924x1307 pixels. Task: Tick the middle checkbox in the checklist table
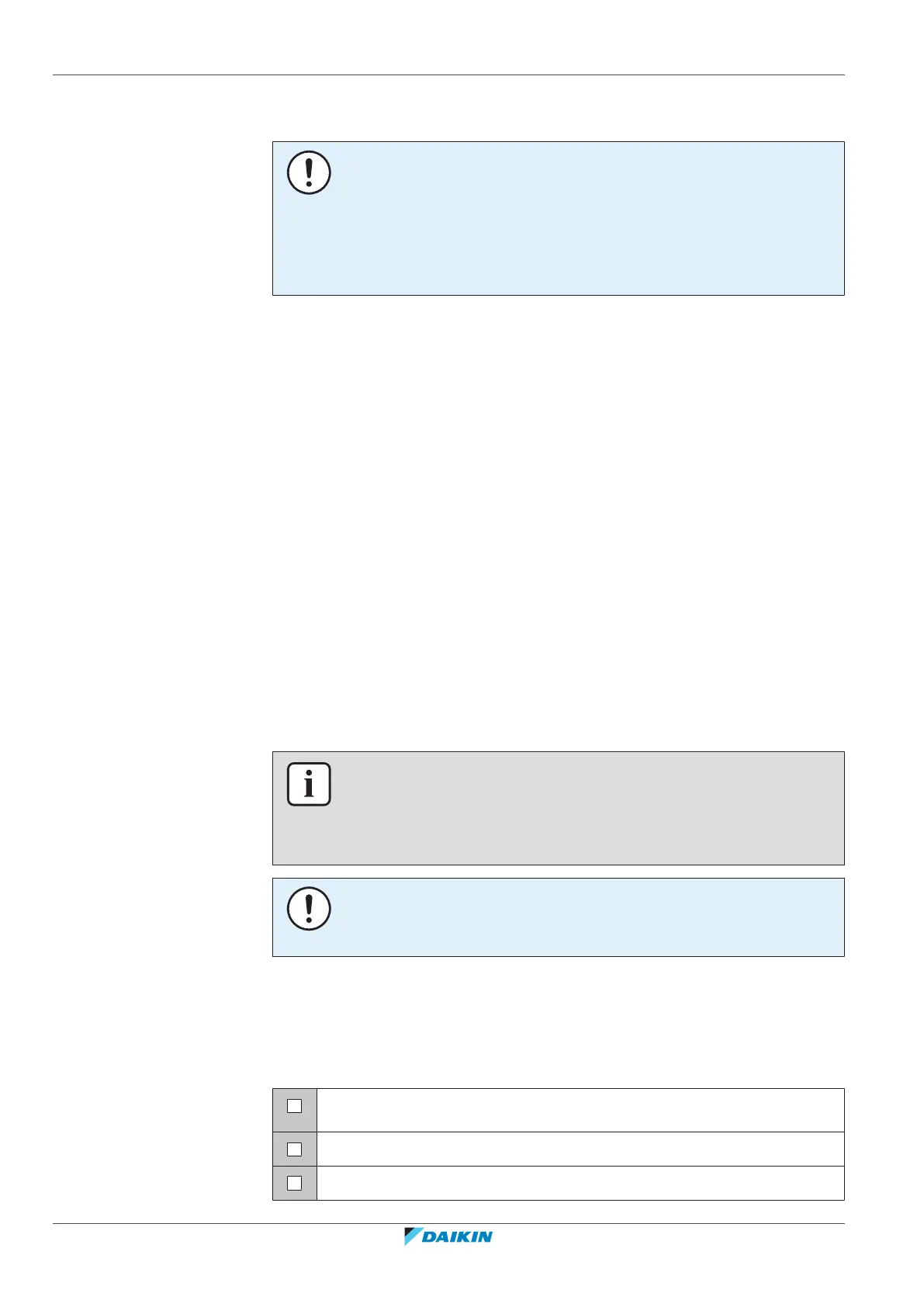click(294, 1149)
